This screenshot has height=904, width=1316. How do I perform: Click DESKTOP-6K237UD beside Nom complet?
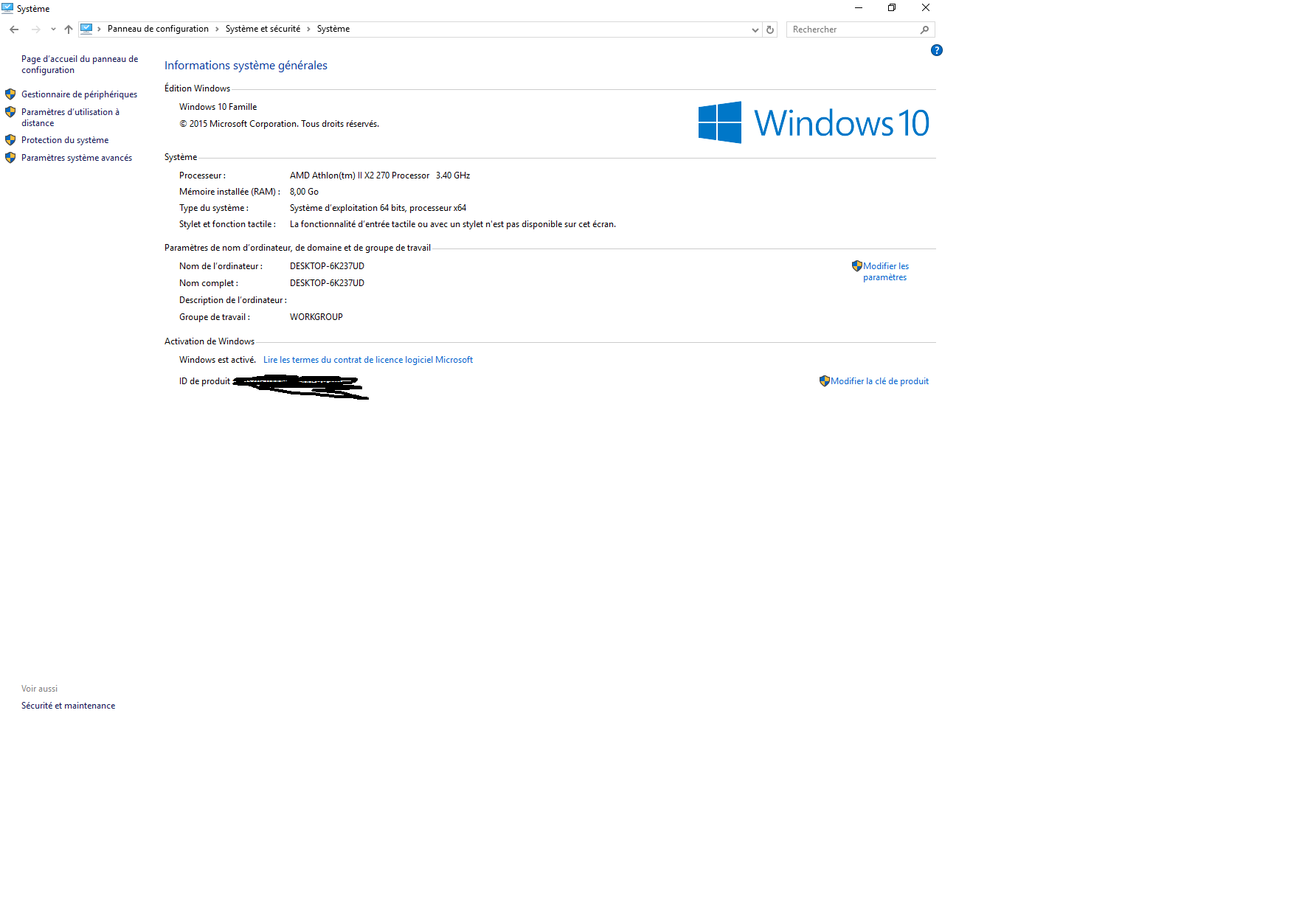coord(327,283)
